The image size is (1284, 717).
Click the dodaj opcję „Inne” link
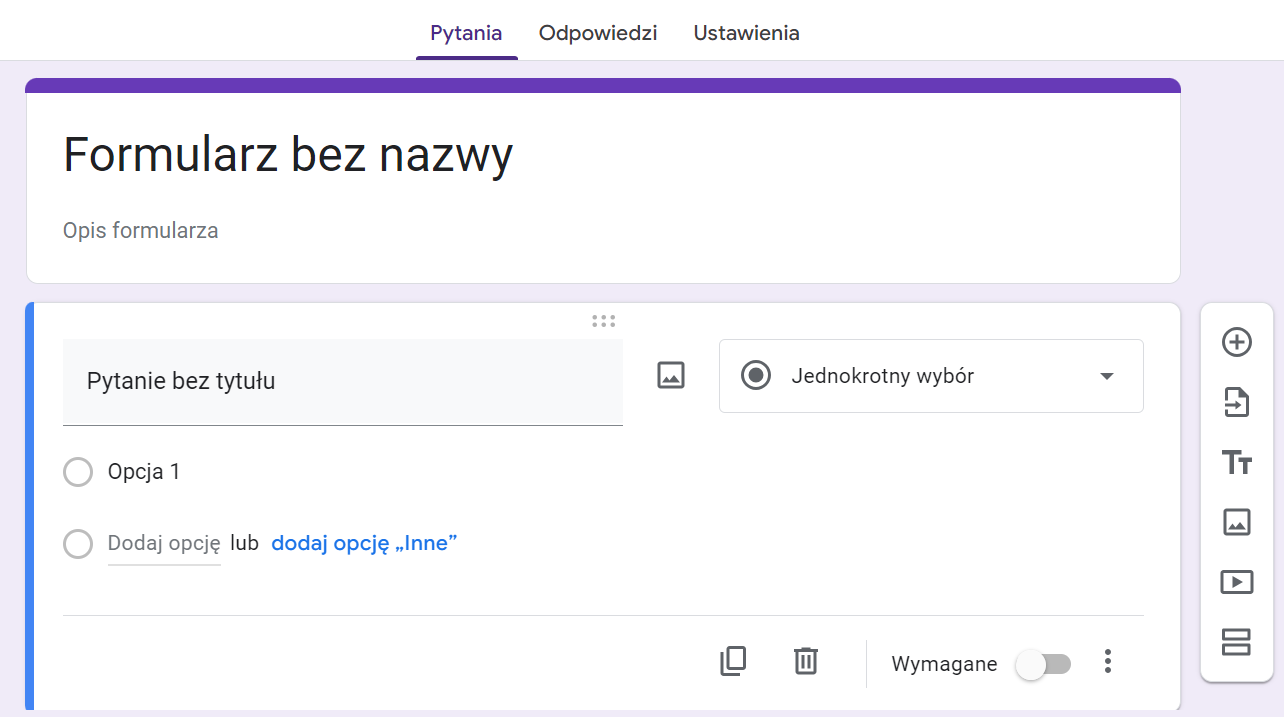pos(364,543)
